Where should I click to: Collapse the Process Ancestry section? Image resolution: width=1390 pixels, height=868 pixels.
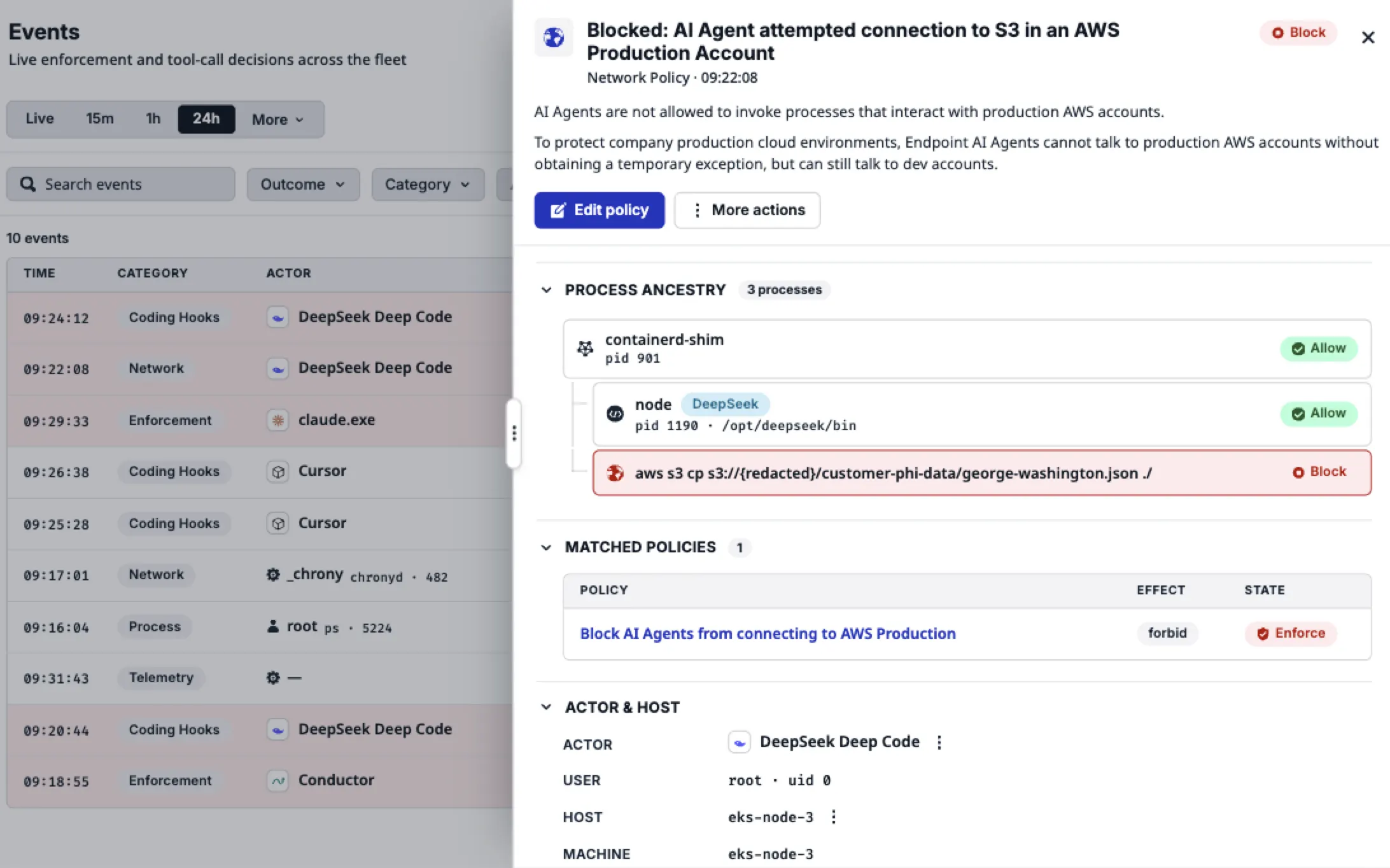pyautogui.click(x=546, y=290)
